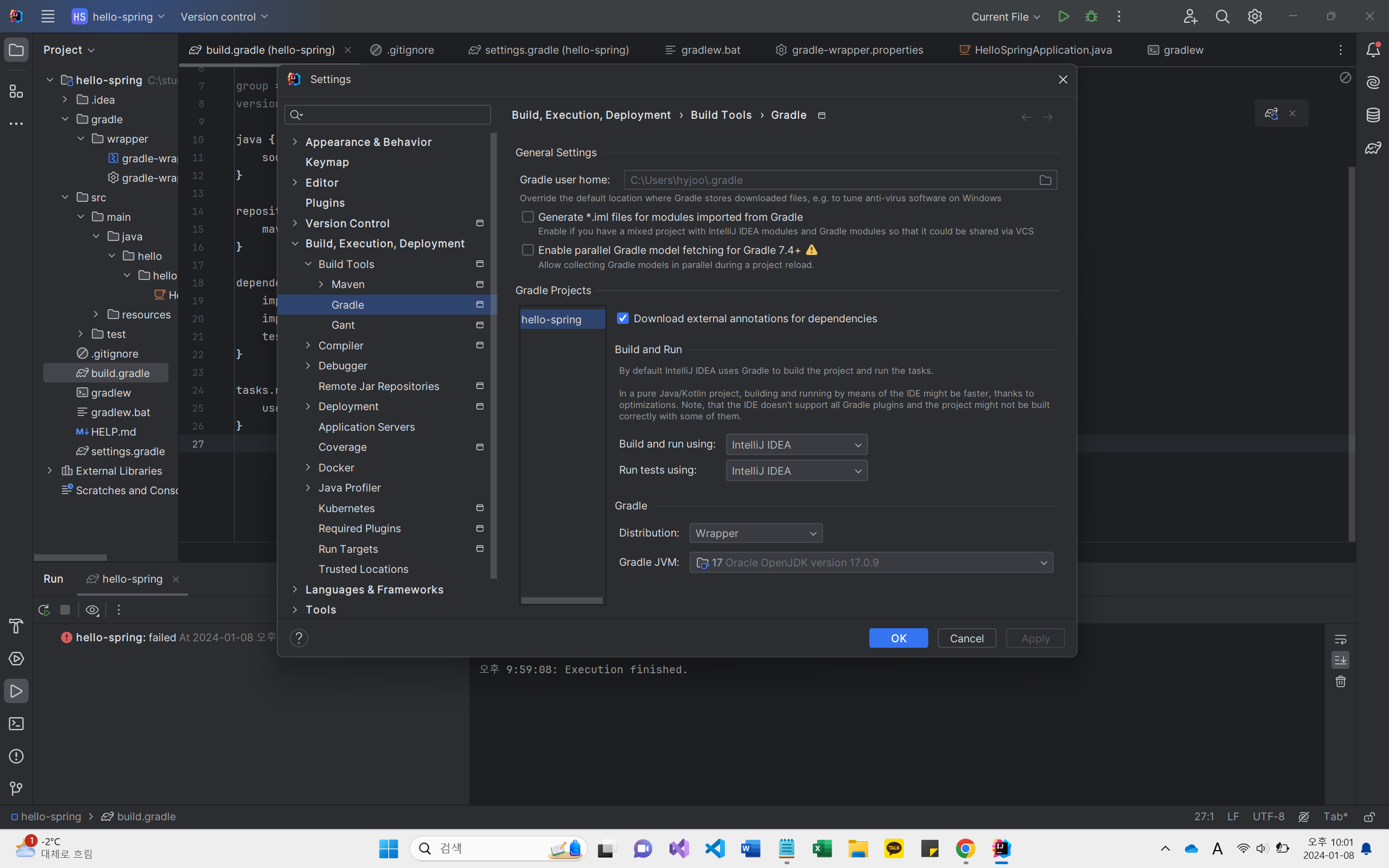
Task: Open Notifications bell in right sidebar
Action: 1373,50
